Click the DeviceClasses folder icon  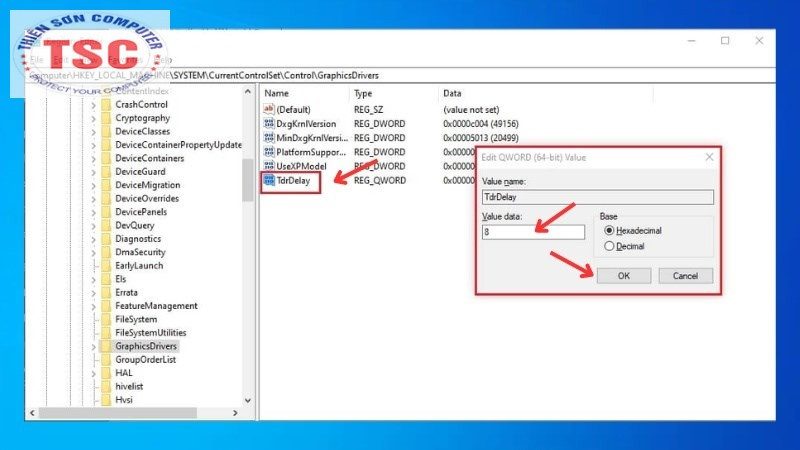pyautogui.click(x=106, y=131)
